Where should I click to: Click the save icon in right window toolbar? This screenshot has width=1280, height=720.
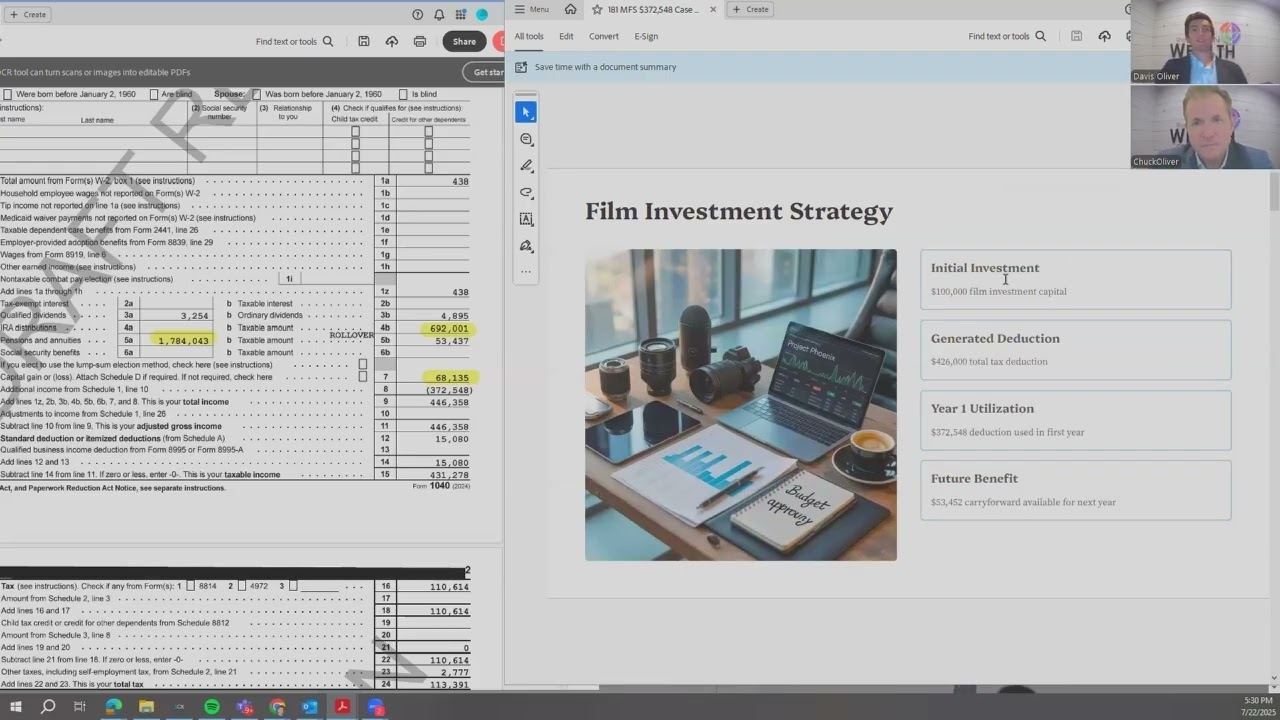click(1076, 36)
